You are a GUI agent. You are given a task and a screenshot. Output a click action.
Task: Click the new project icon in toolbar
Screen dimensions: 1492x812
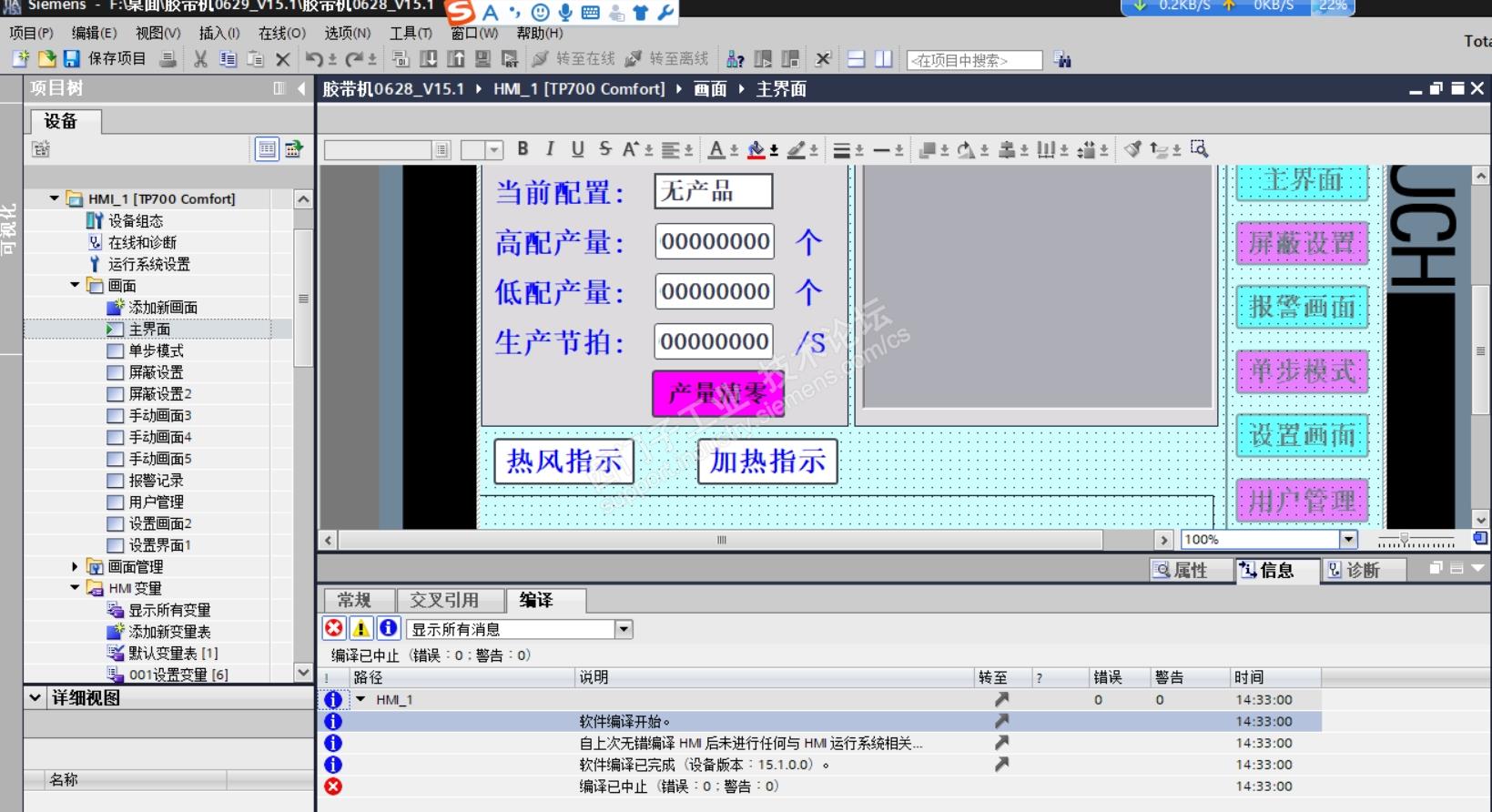pos(20,59)
